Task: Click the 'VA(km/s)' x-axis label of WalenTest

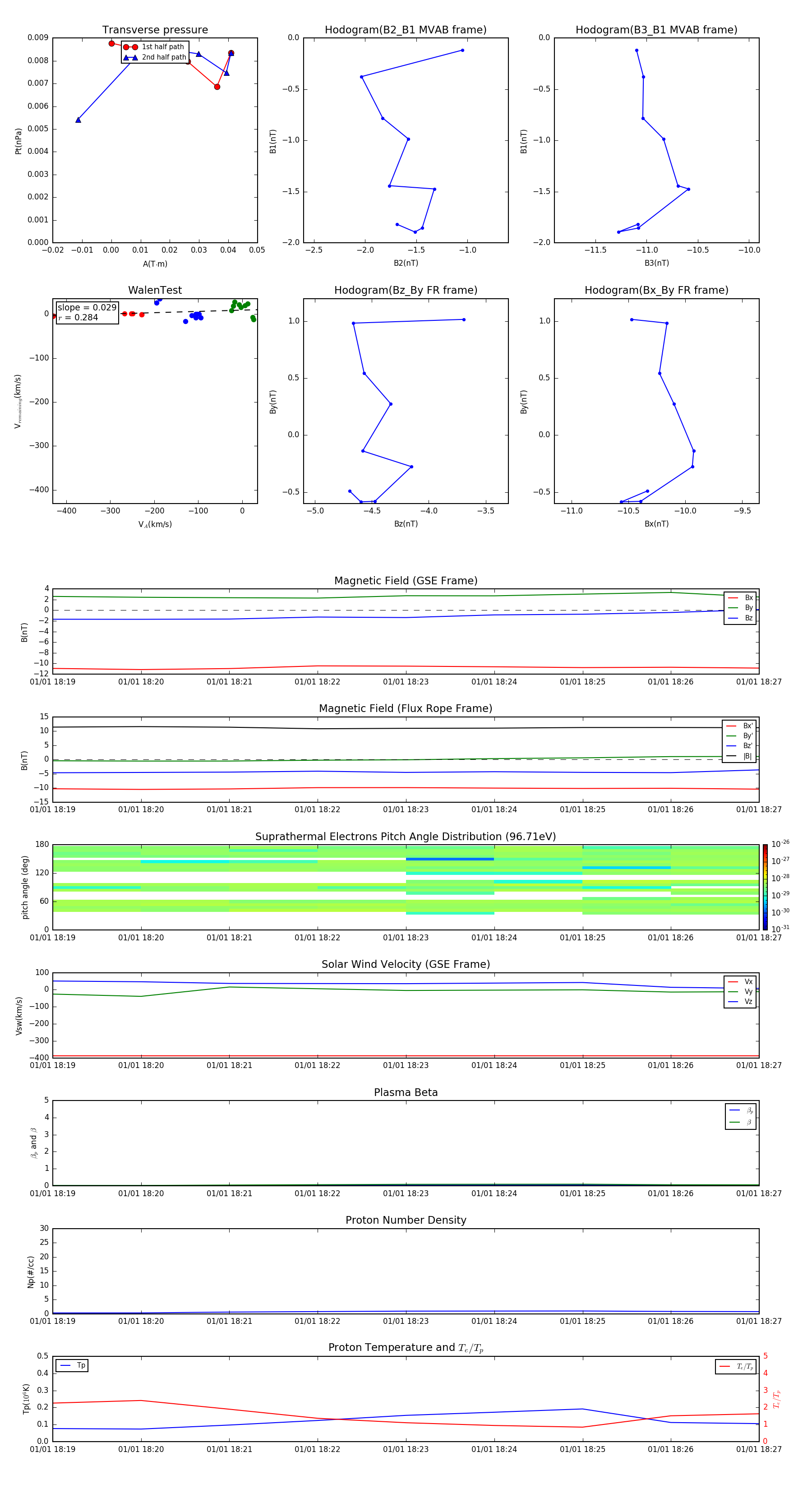Action: (155, 524)
